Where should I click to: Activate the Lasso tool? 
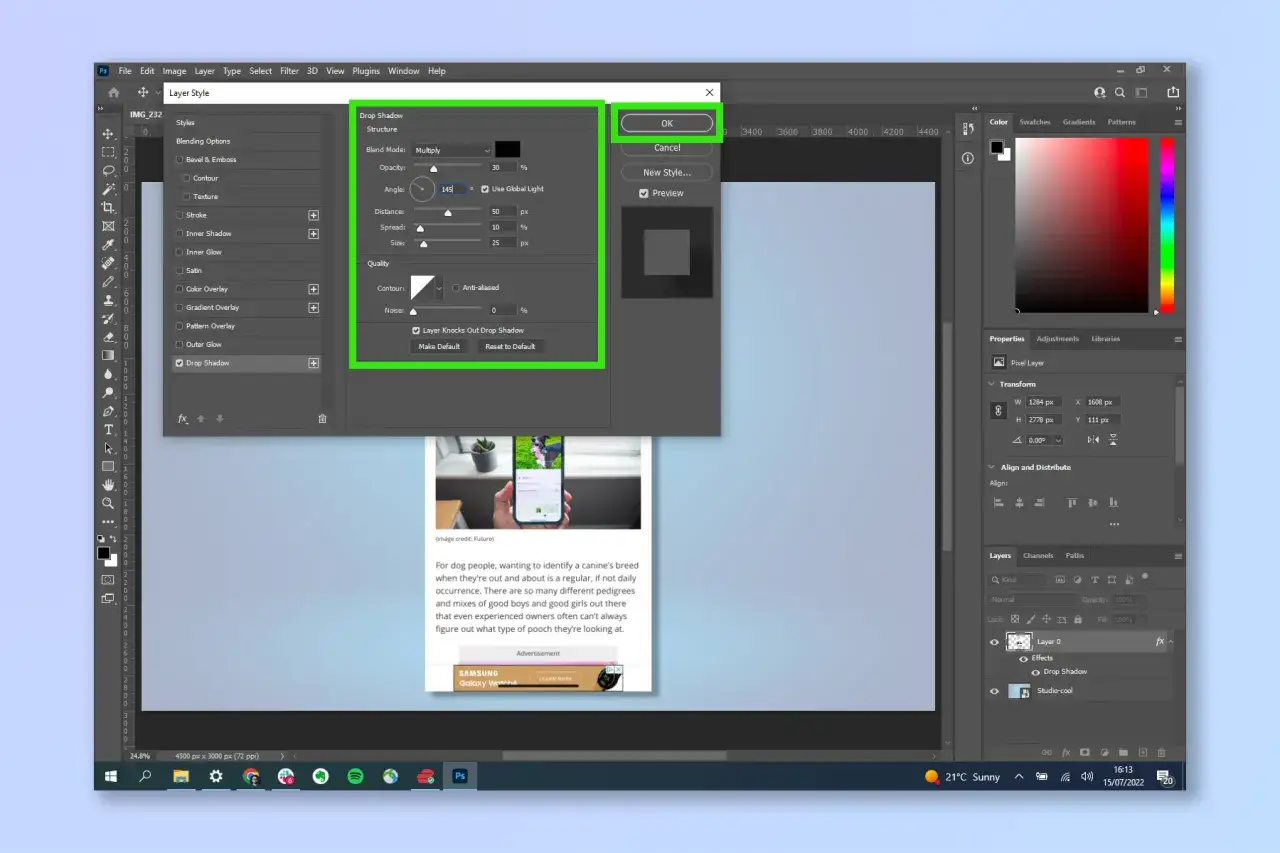107,172
